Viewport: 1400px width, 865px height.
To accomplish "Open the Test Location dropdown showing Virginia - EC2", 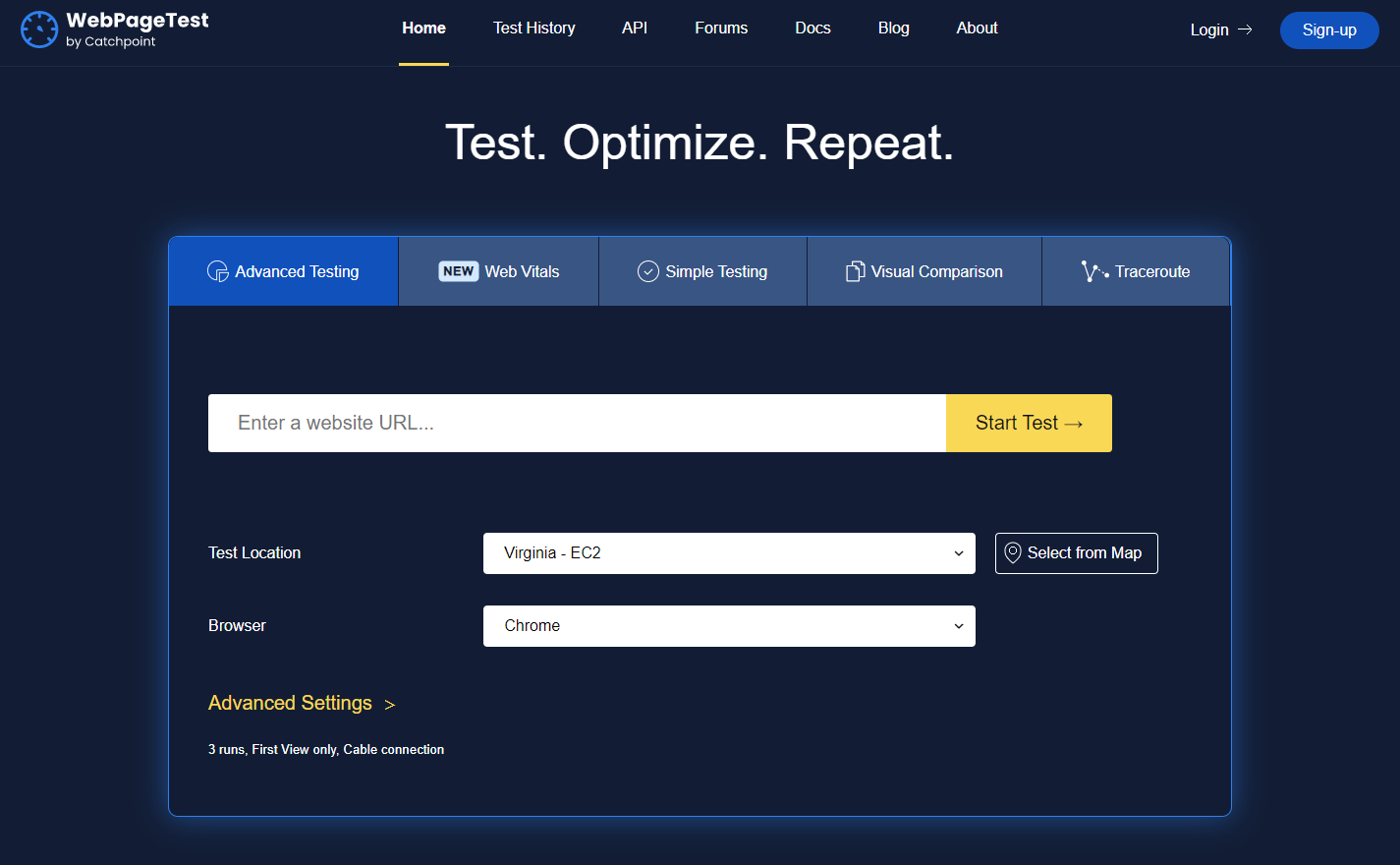I will 728,552.
